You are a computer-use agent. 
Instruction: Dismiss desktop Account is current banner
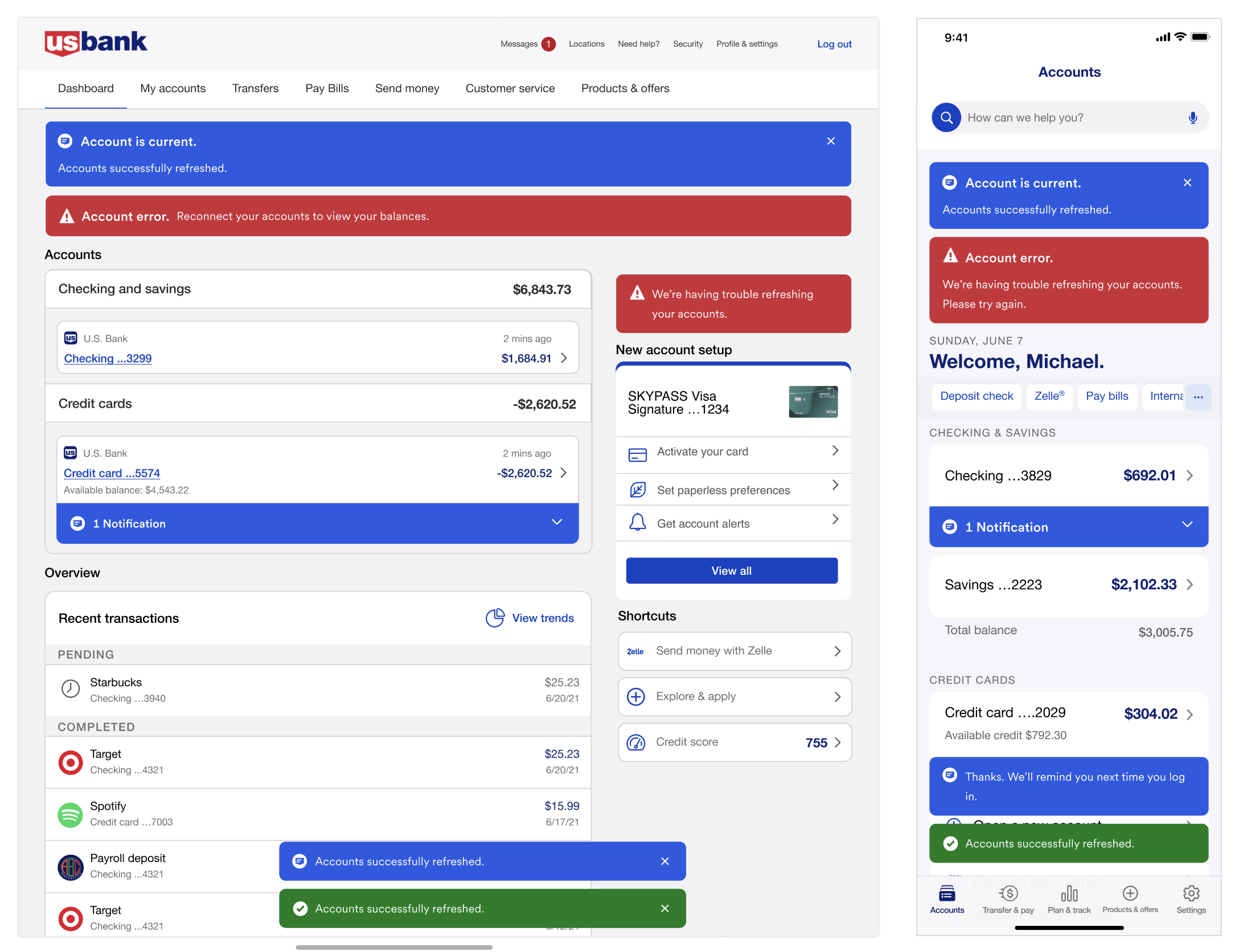click(x=831, y=141)
